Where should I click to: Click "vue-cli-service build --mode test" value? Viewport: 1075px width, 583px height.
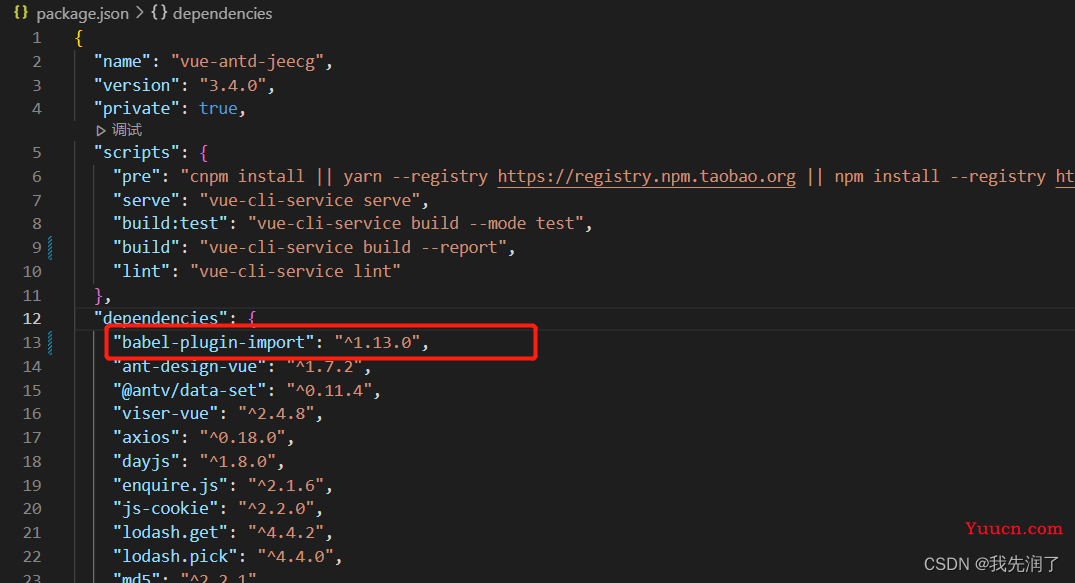[x=415, y=224]
